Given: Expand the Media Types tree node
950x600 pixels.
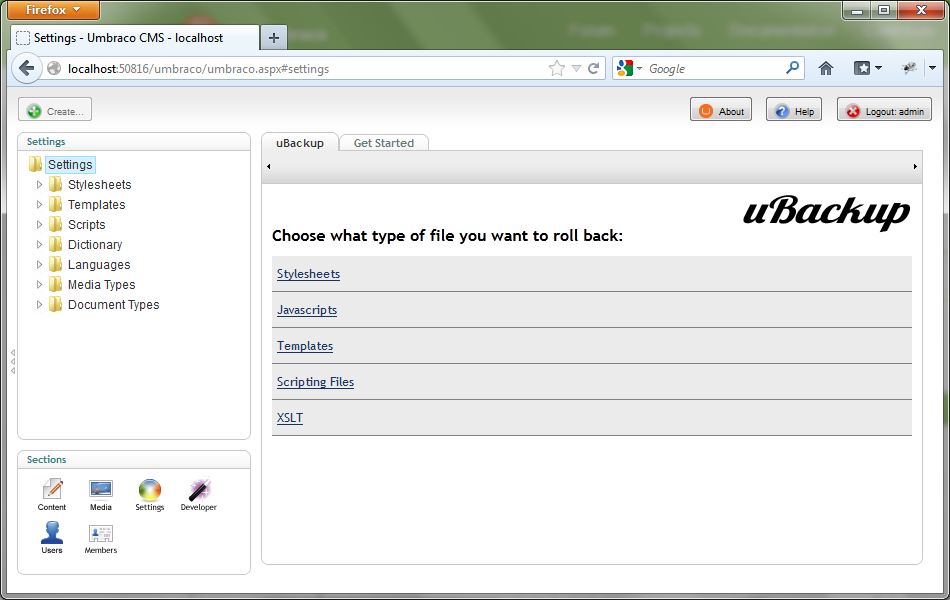Looking at the screenshot, I should (x=39, y=284).
